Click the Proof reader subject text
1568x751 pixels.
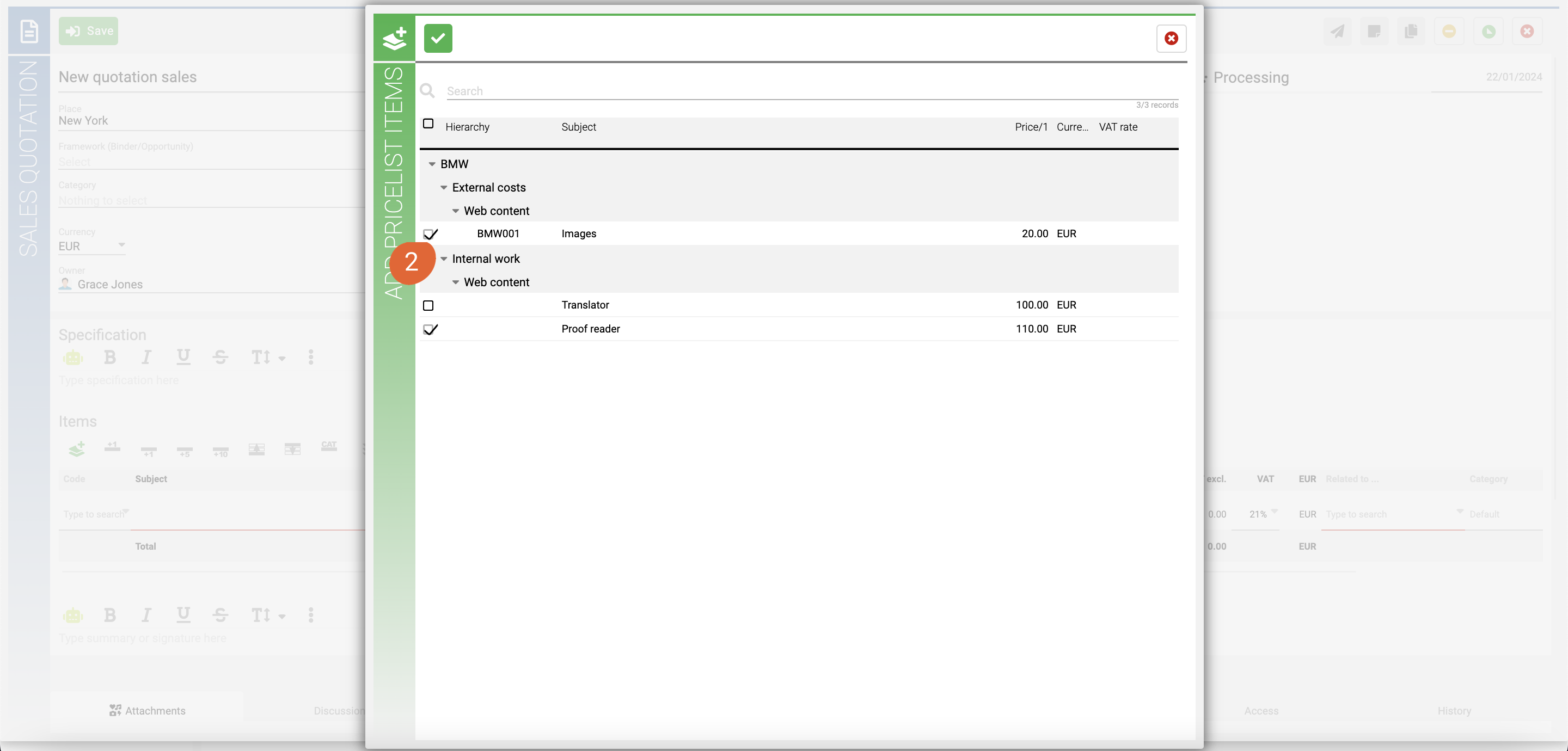[x=590, y=329]
